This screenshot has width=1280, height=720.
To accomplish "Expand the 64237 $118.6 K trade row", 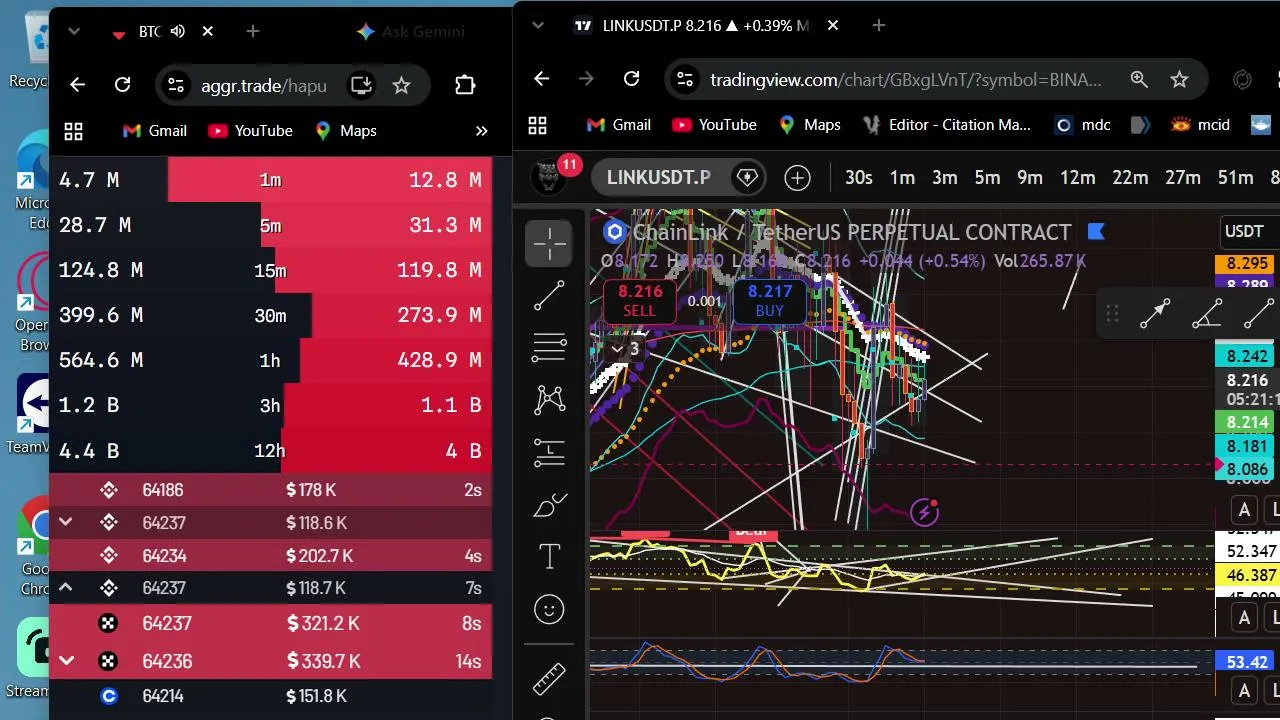I will click(66, 522).
